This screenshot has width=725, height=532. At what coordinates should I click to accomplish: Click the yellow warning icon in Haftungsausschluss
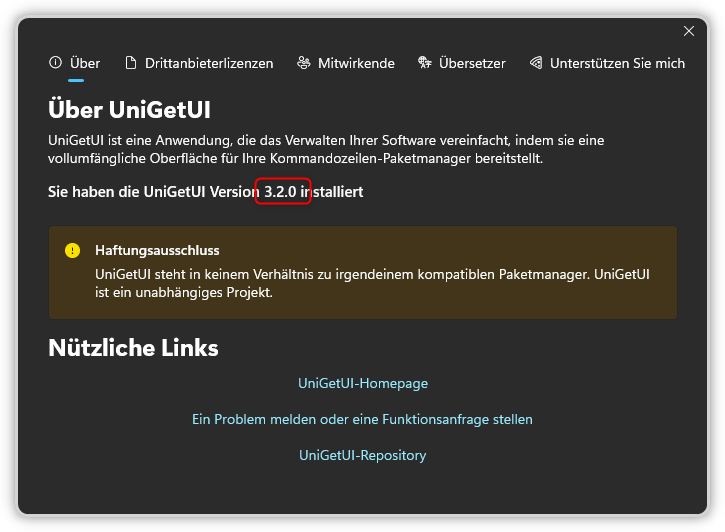(73, 251)
